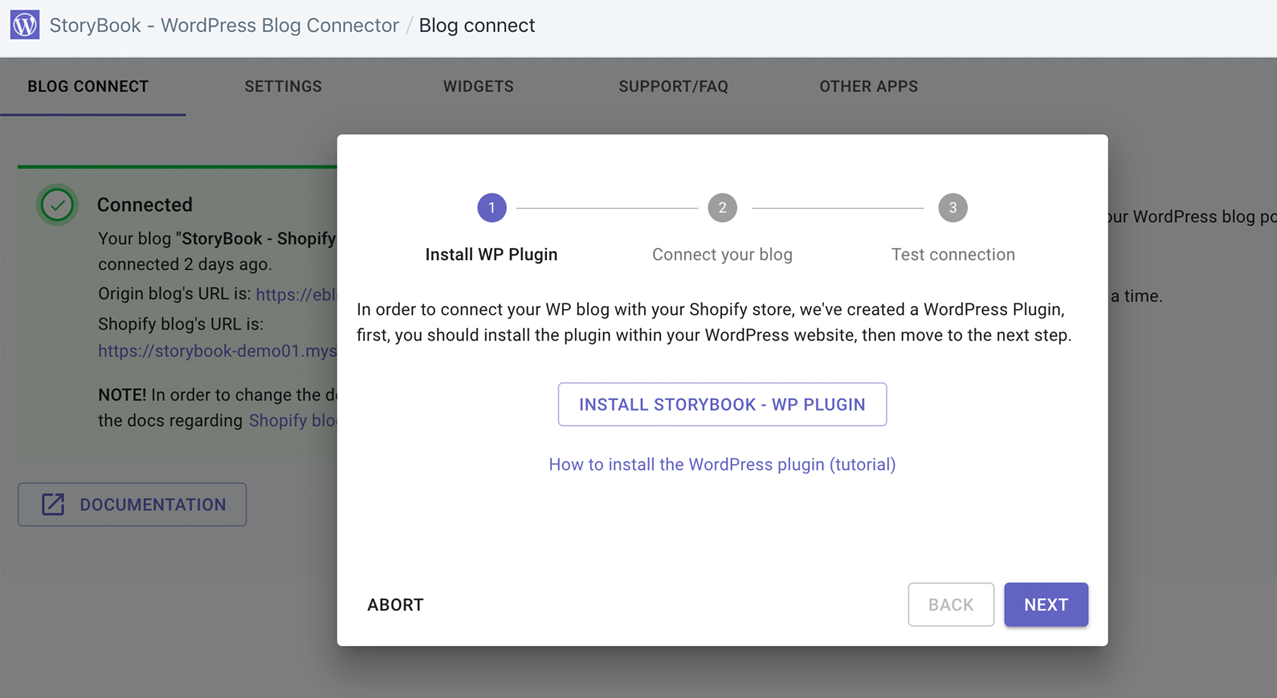Open the WordPress plugin install tutorial link

(x=722, y=465)
